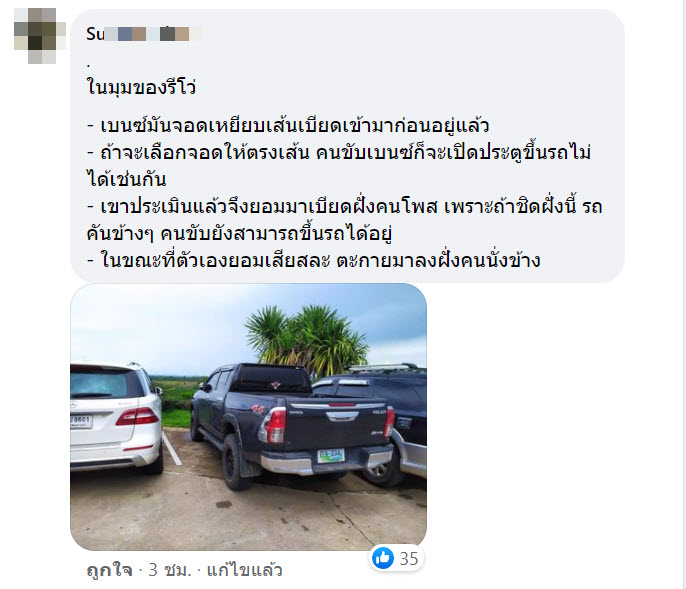This screenshot has width=686, height=589.
Task: Click the last line starting ในขณะที่ตัวเอง
Action: 313,260
